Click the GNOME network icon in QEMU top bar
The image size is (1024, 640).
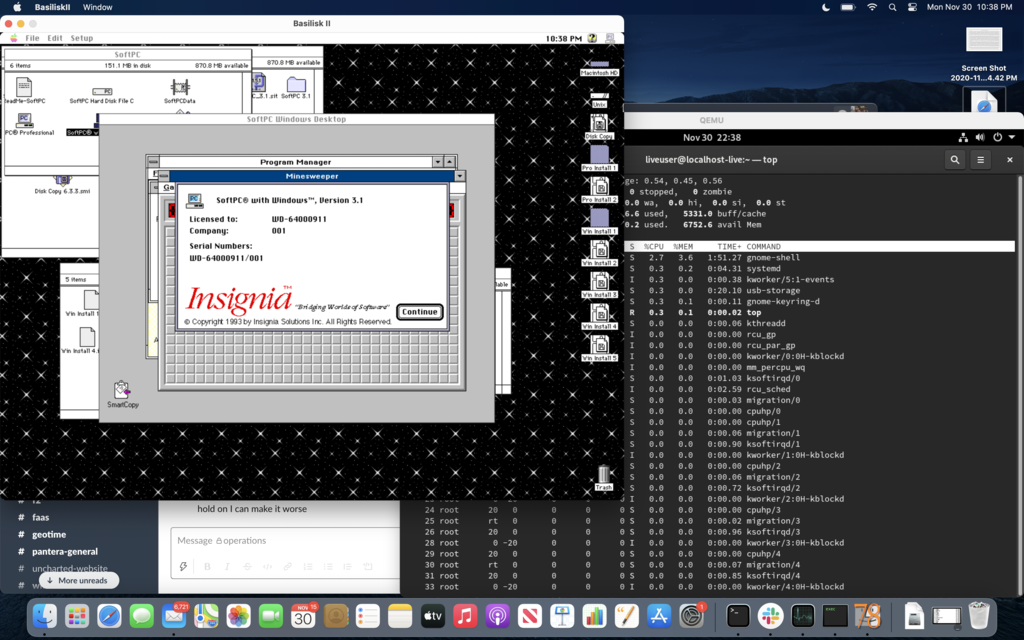pyautogui.click(x=963, y=137)
